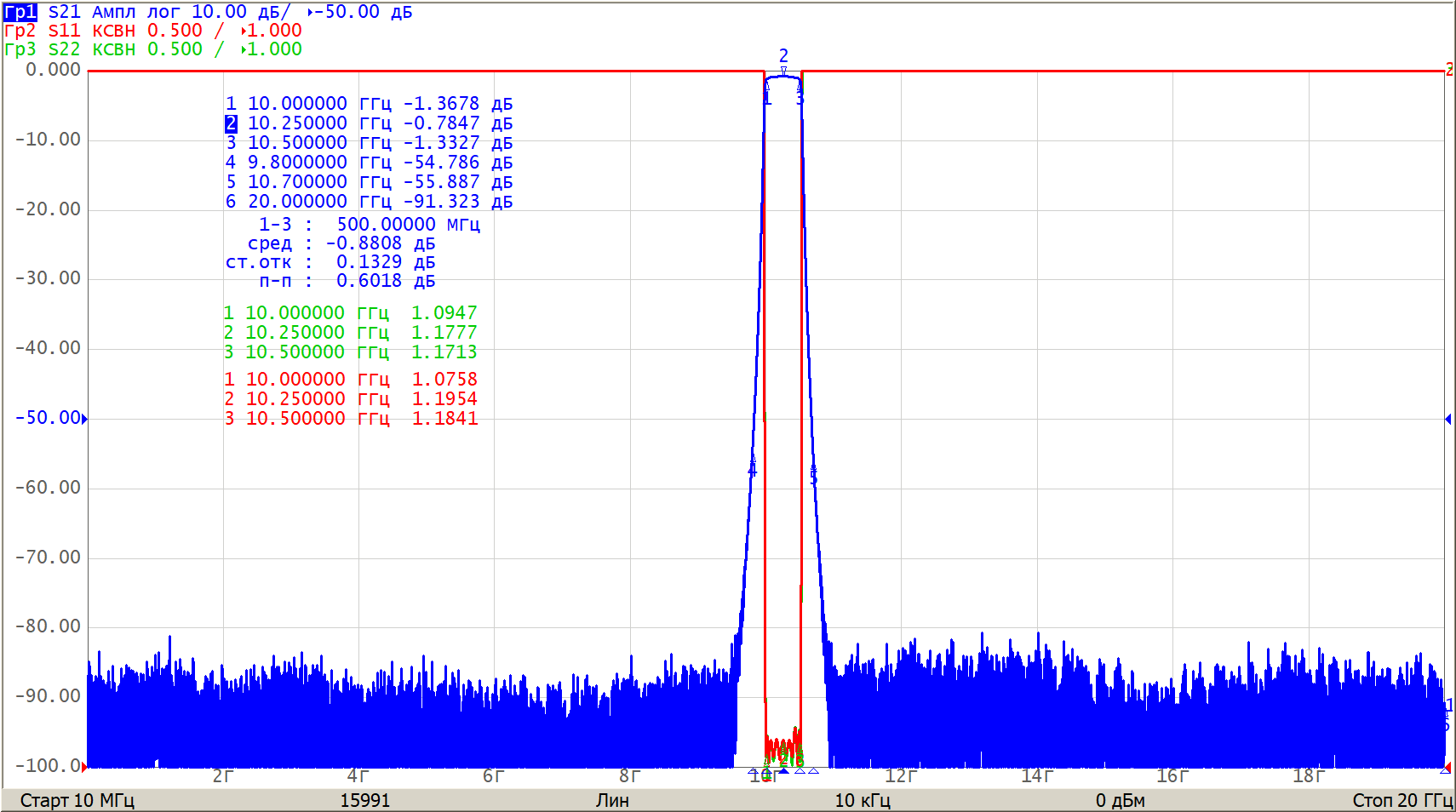Image resolution: width=1456 pixels, height=812 pixels.
Task: Activate trace Гр1 label
Action: pyautogui.click(x=20, y=12)
